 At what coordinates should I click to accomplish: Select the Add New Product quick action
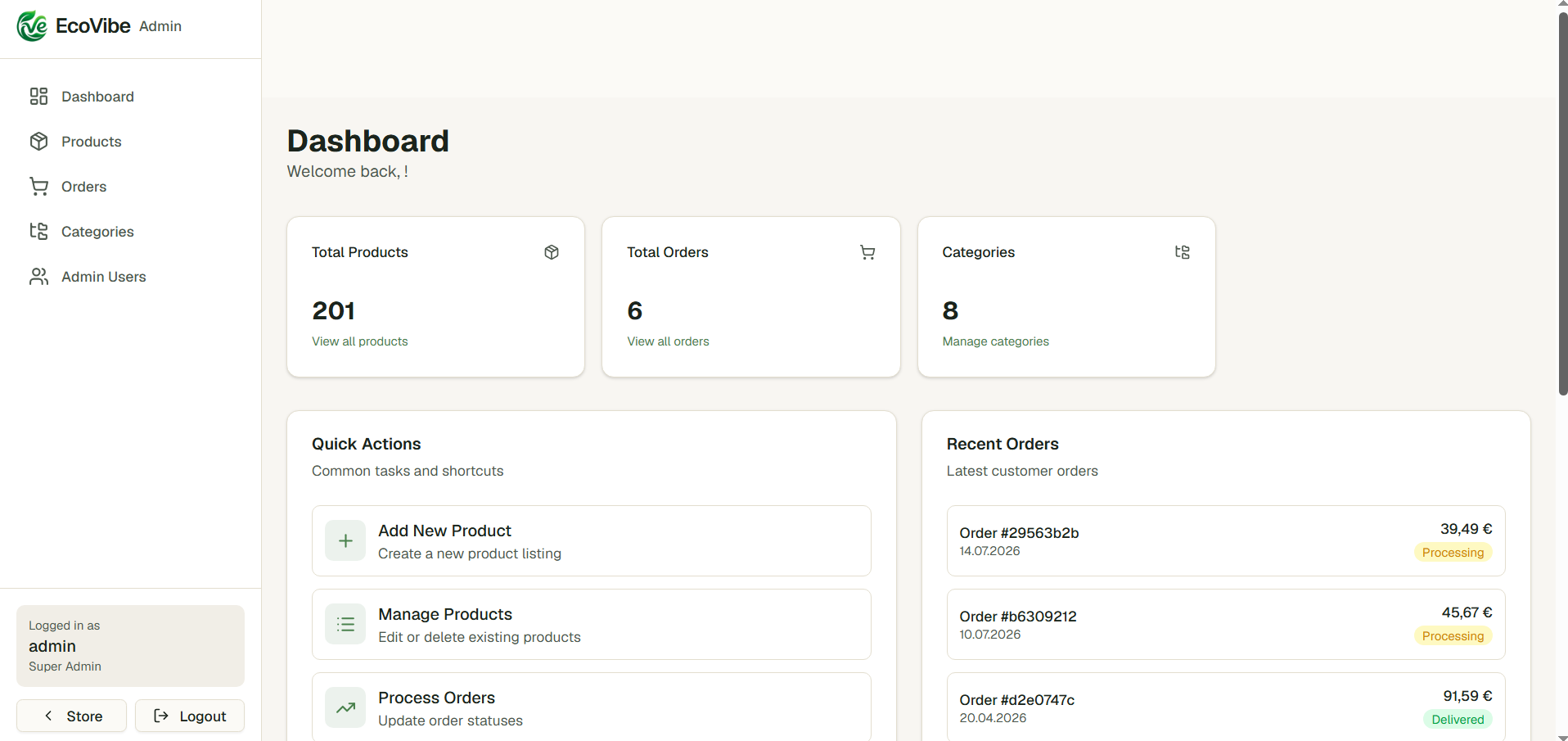point(592,541)
